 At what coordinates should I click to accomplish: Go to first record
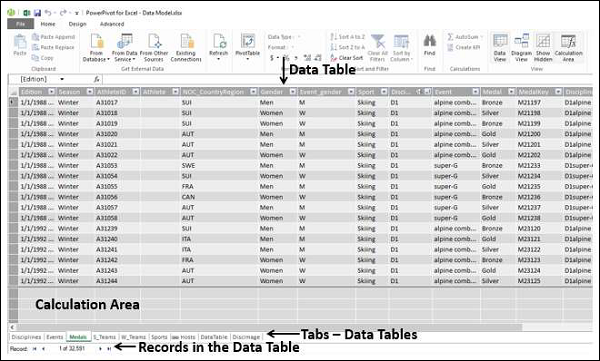pyautogui.click(x=34, y=349)
